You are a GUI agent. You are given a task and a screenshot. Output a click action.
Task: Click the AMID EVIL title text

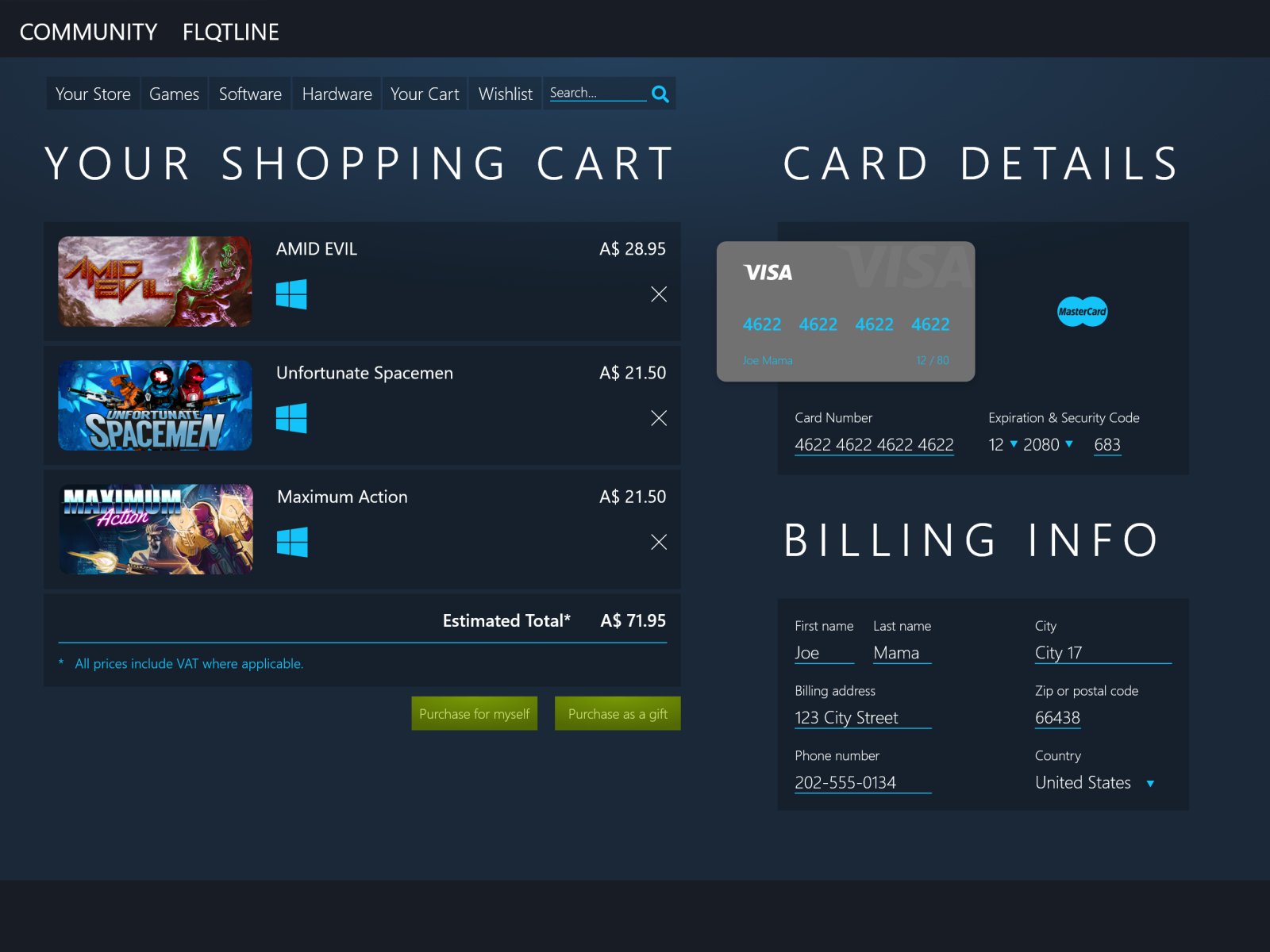pos(317,249)
